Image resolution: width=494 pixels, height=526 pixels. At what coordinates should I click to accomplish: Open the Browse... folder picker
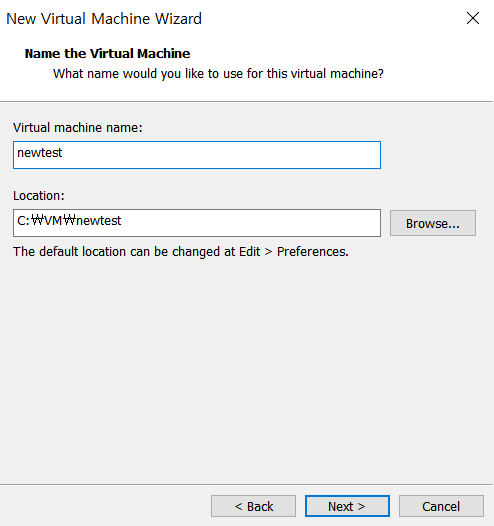[433, 223]
